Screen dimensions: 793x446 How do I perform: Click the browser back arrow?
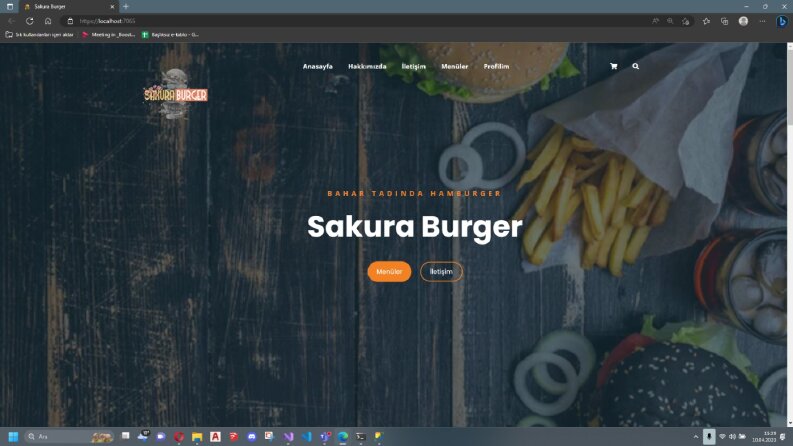click(11, 21)
